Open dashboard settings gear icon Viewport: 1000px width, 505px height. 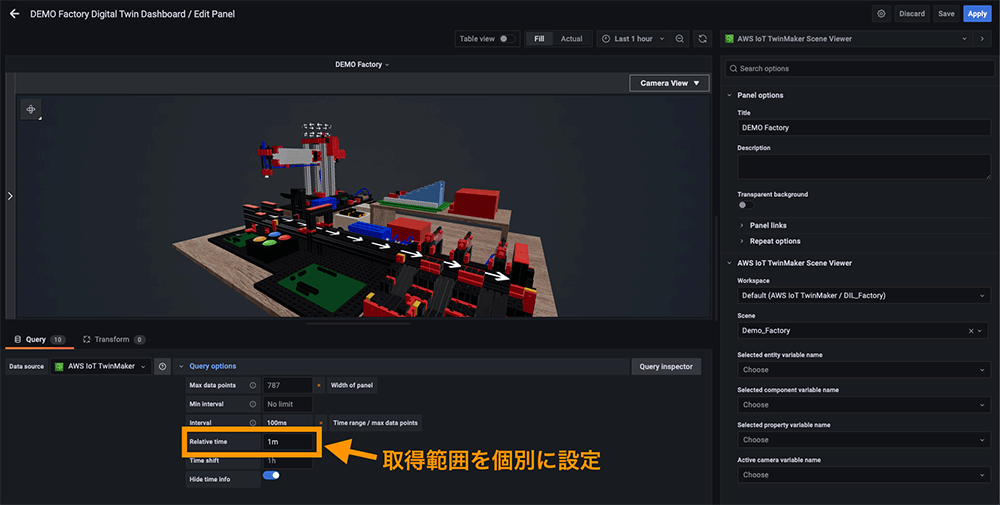[x=881, y=13]
